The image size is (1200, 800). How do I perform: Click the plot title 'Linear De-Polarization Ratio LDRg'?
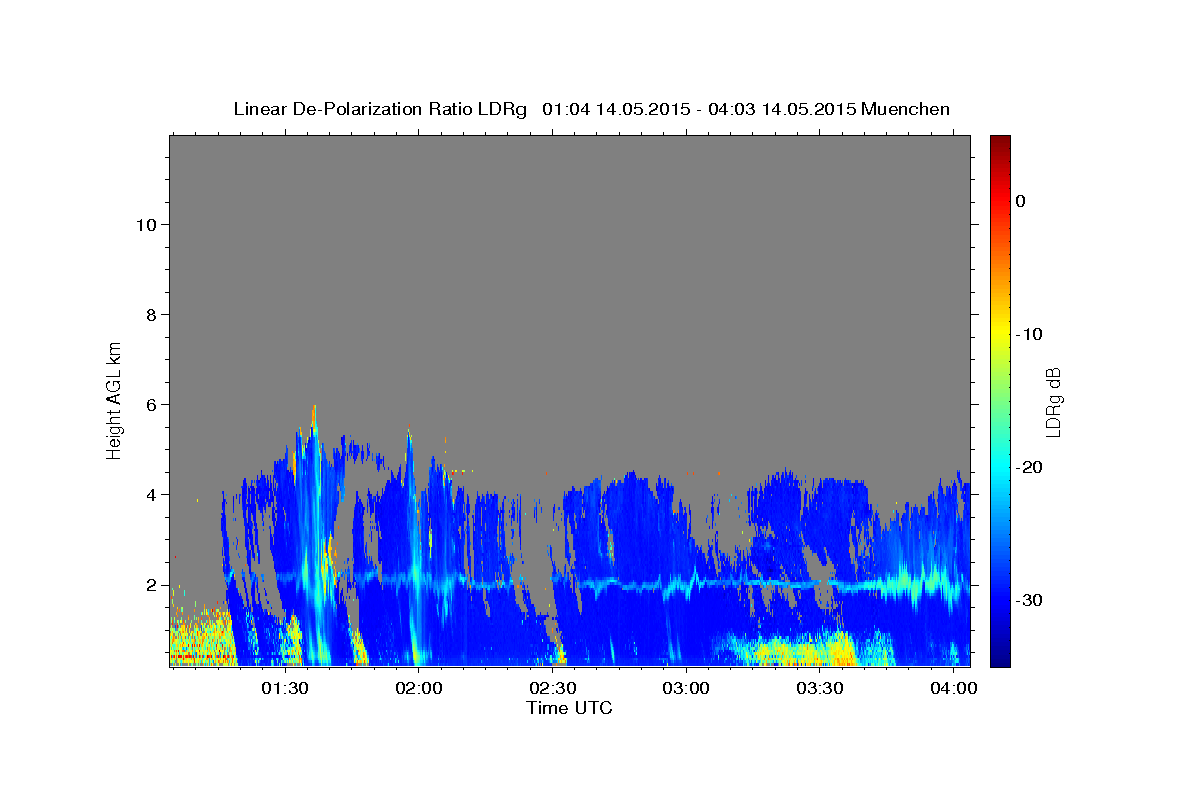coord(380,109)
